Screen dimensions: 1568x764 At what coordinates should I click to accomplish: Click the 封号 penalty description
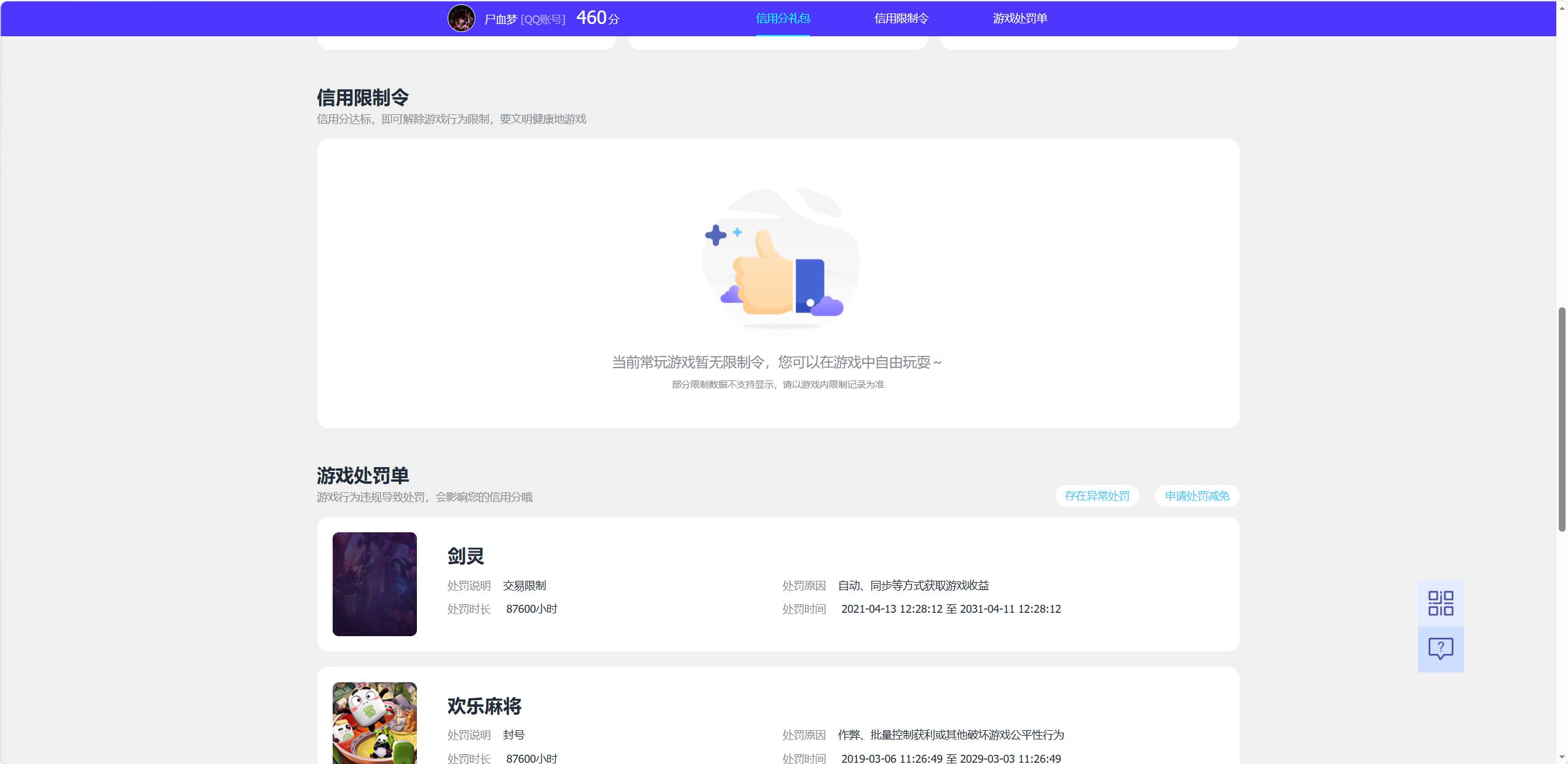pos(514,735)
